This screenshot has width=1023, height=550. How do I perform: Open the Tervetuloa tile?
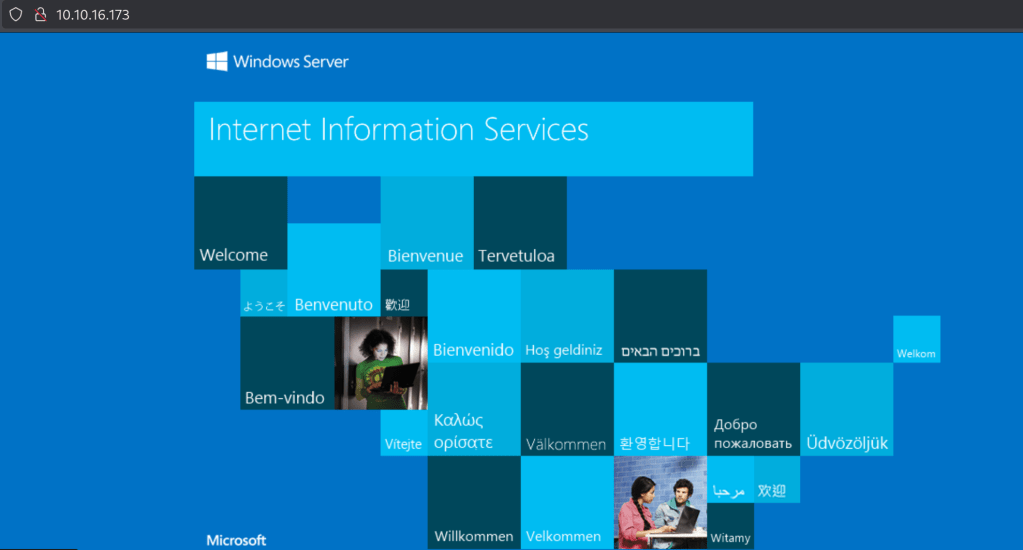click(519, 223)
